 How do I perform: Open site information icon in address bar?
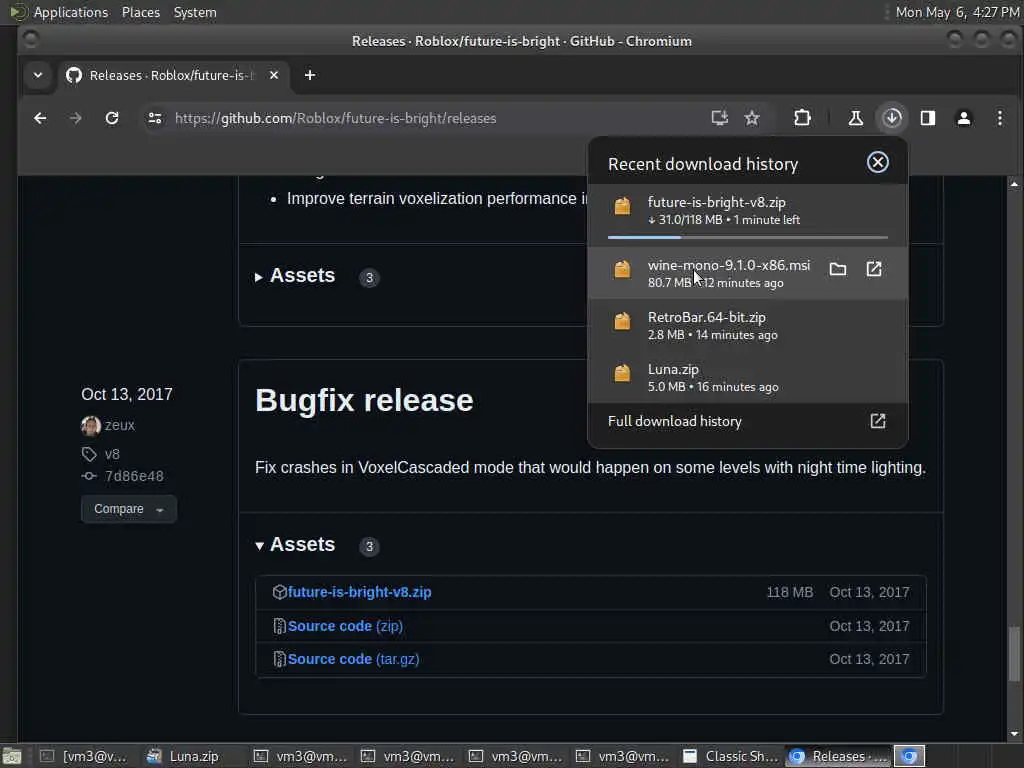pos(155,118)
